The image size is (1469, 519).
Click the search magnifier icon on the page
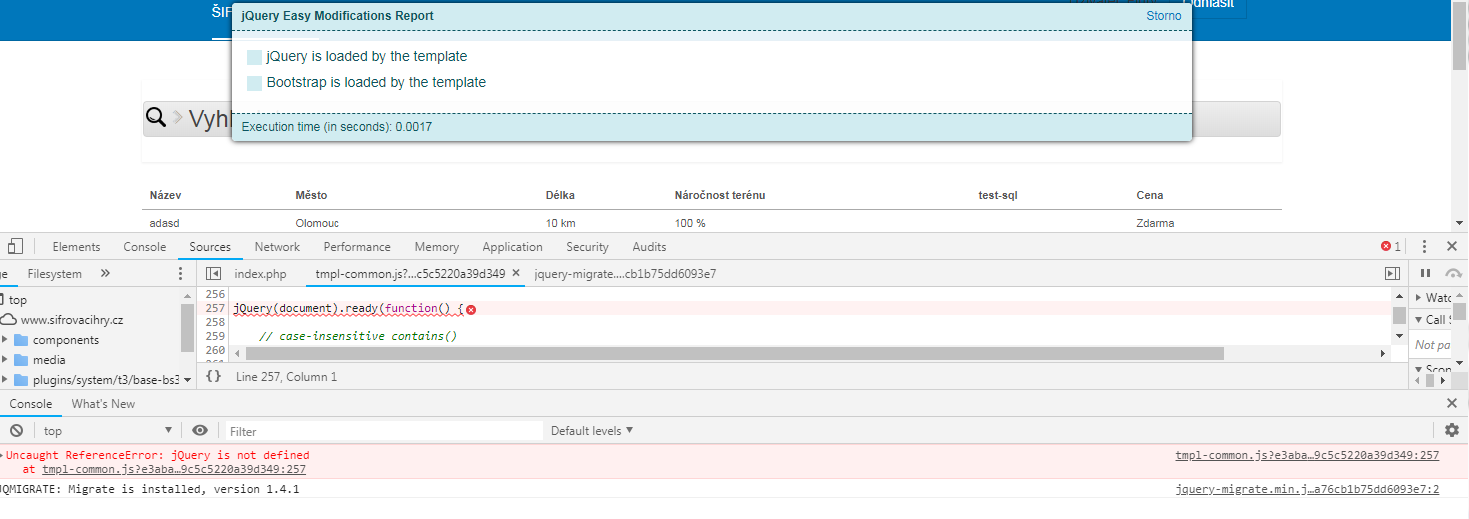(x=156, y=118)
